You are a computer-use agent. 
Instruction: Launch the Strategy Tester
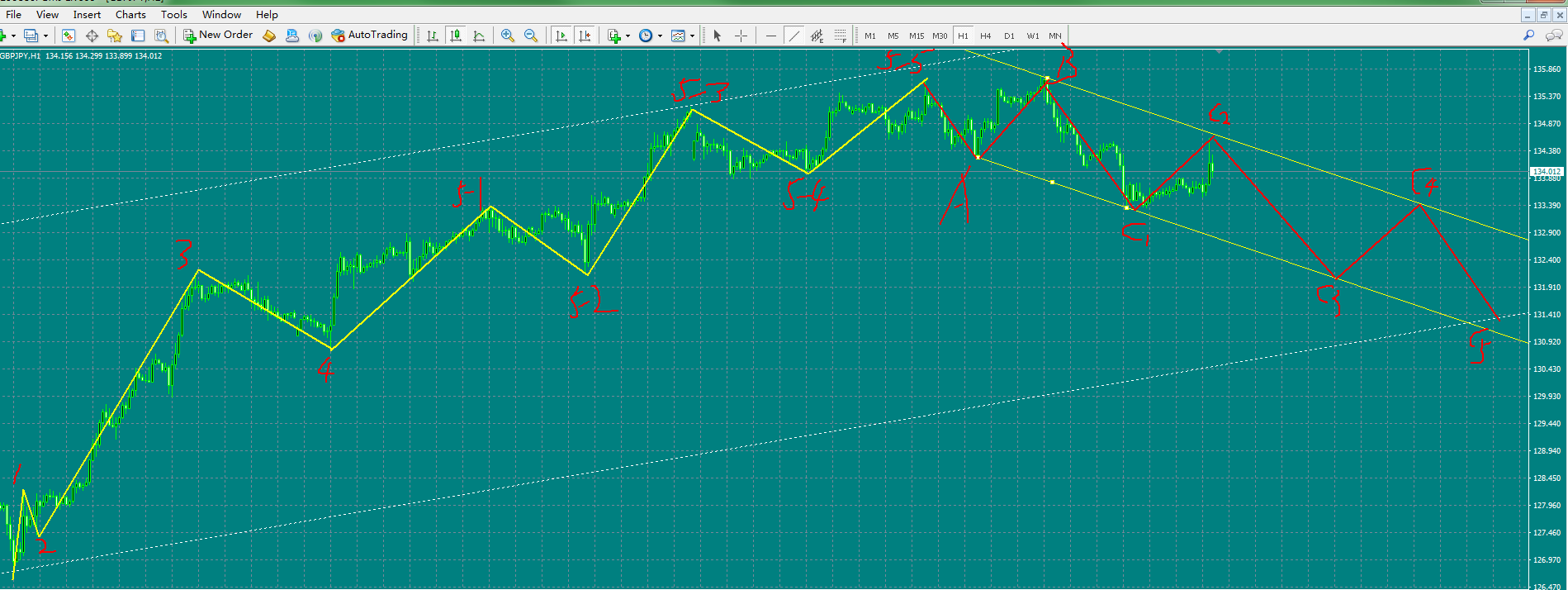point(161,36)
